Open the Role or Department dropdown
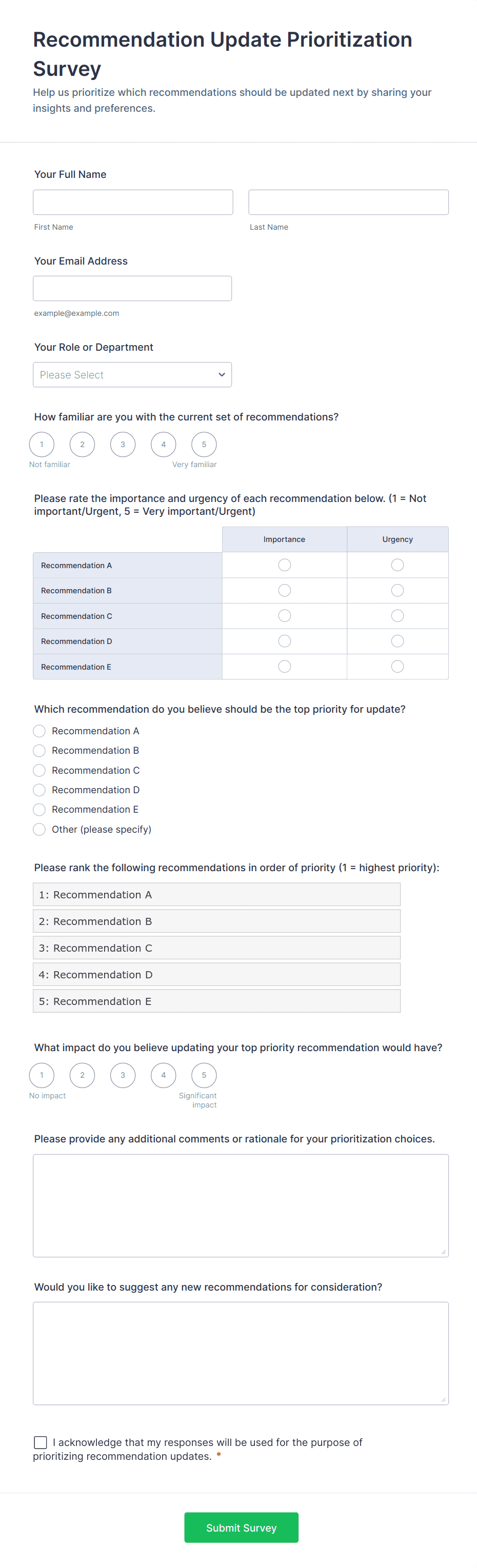Image resolution: width=477 pixels, height=1568 pixels. pyautogui.click(x=132, y=374)
